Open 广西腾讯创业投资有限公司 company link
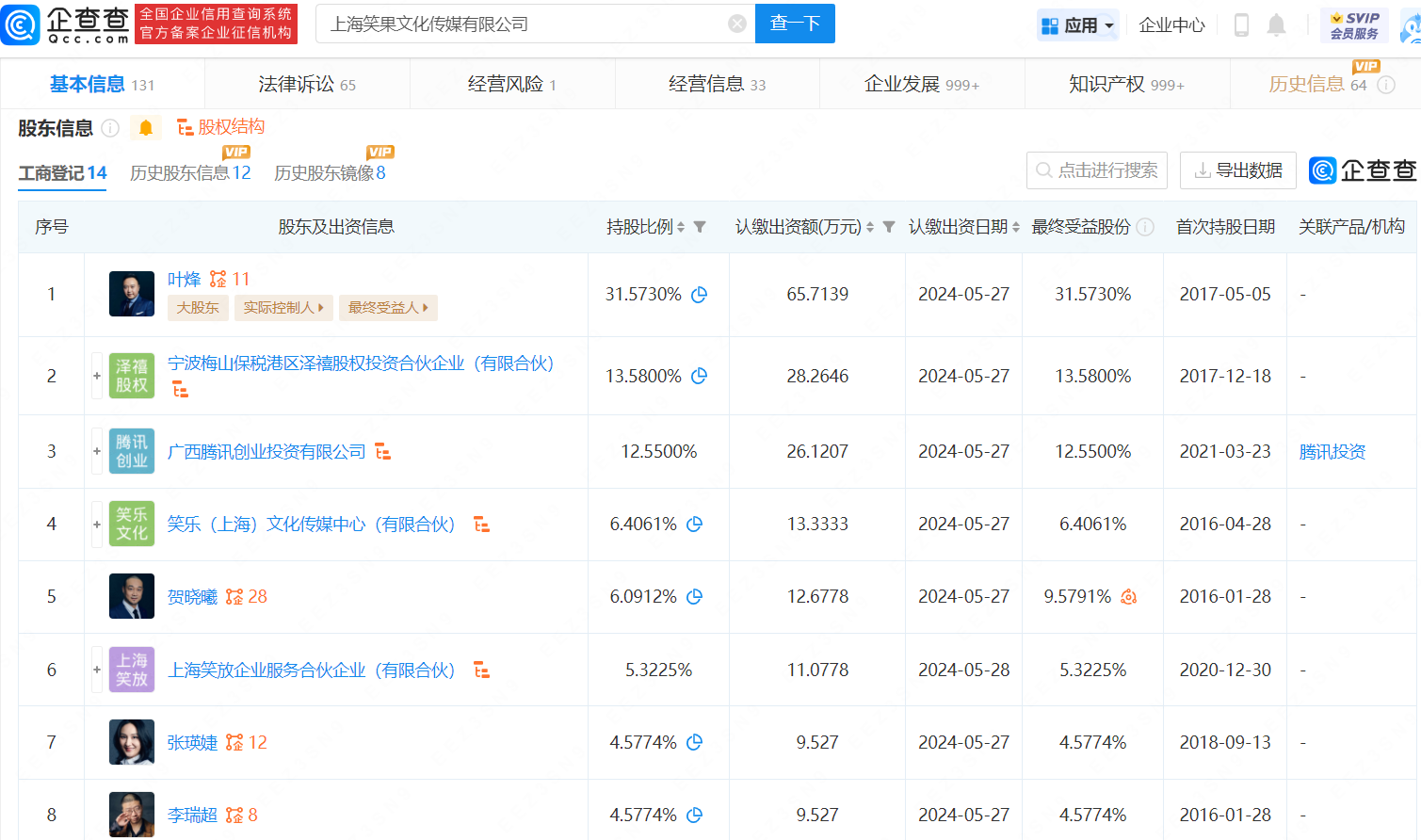 tap(266, 452)
